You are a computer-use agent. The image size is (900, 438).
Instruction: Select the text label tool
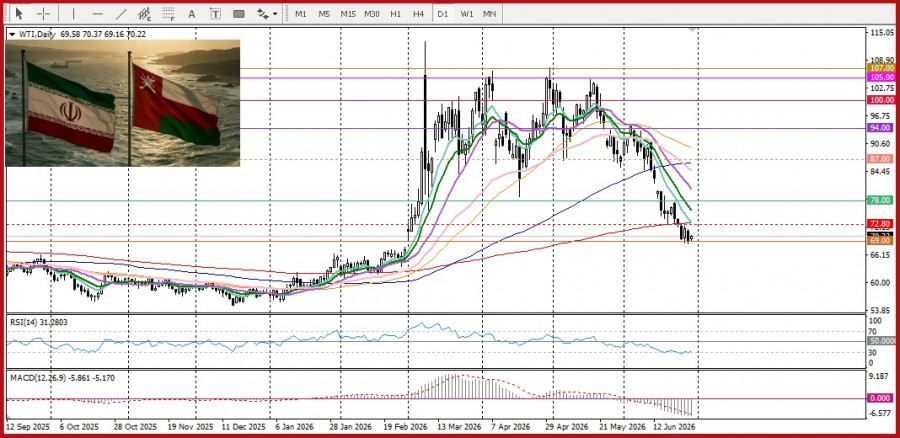(215, 14)
